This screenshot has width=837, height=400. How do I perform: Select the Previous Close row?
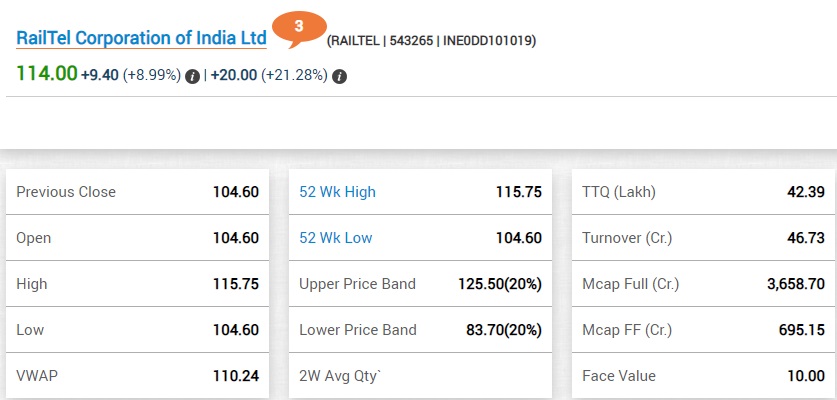(137, 192)
